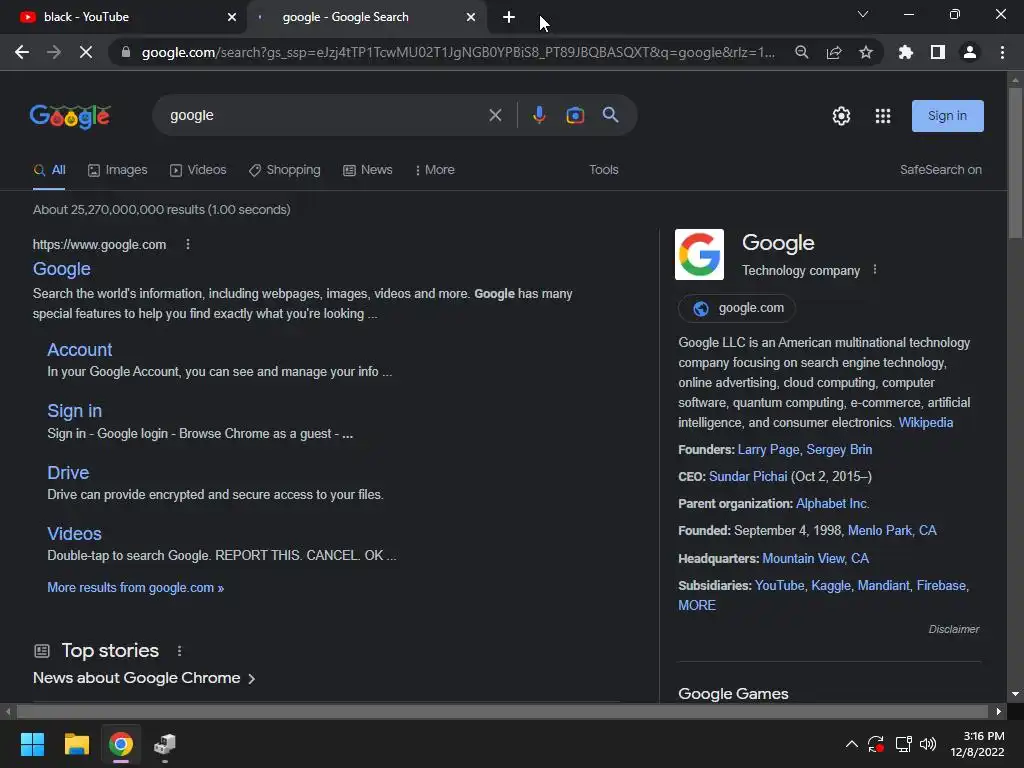The width and height of the screenshot is (1024, 768).
Task: Switch to Images results tab
Action: pos(118,170)
